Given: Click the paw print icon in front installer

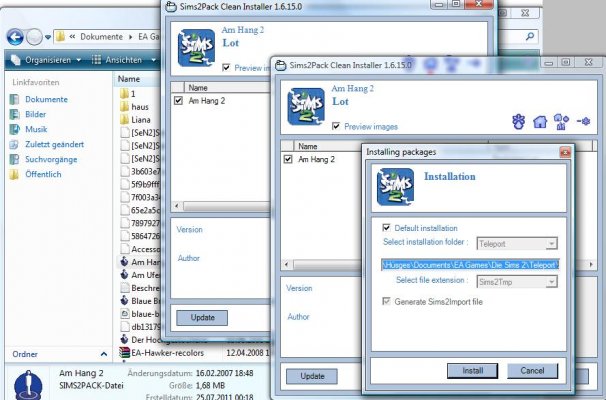Looking at the screenshot, I should tap(518, 122).
